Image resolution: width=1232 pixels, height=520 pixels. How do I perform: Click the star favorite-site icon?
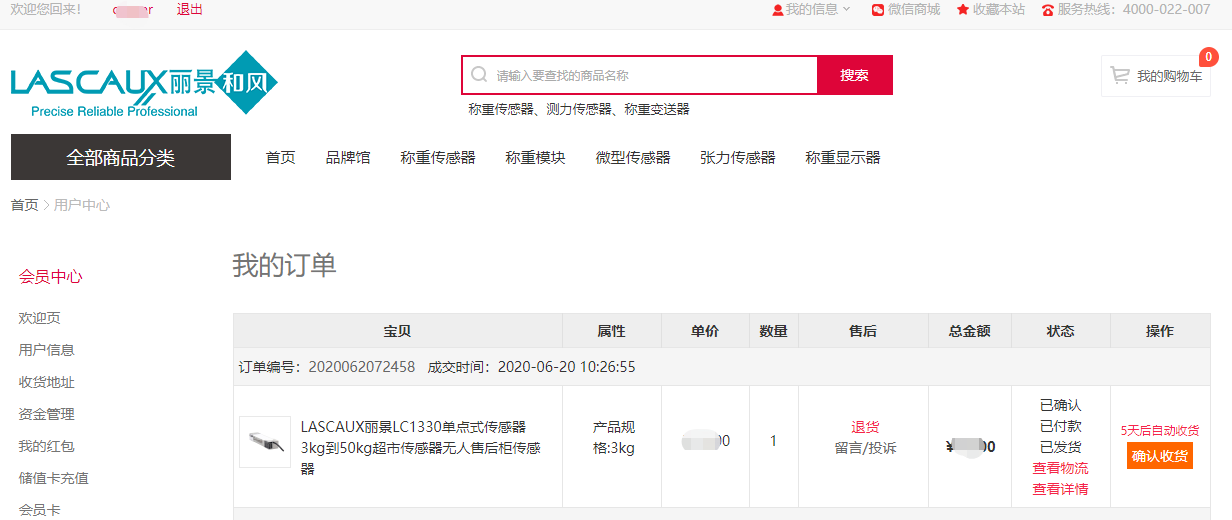(x=963, y=10)
